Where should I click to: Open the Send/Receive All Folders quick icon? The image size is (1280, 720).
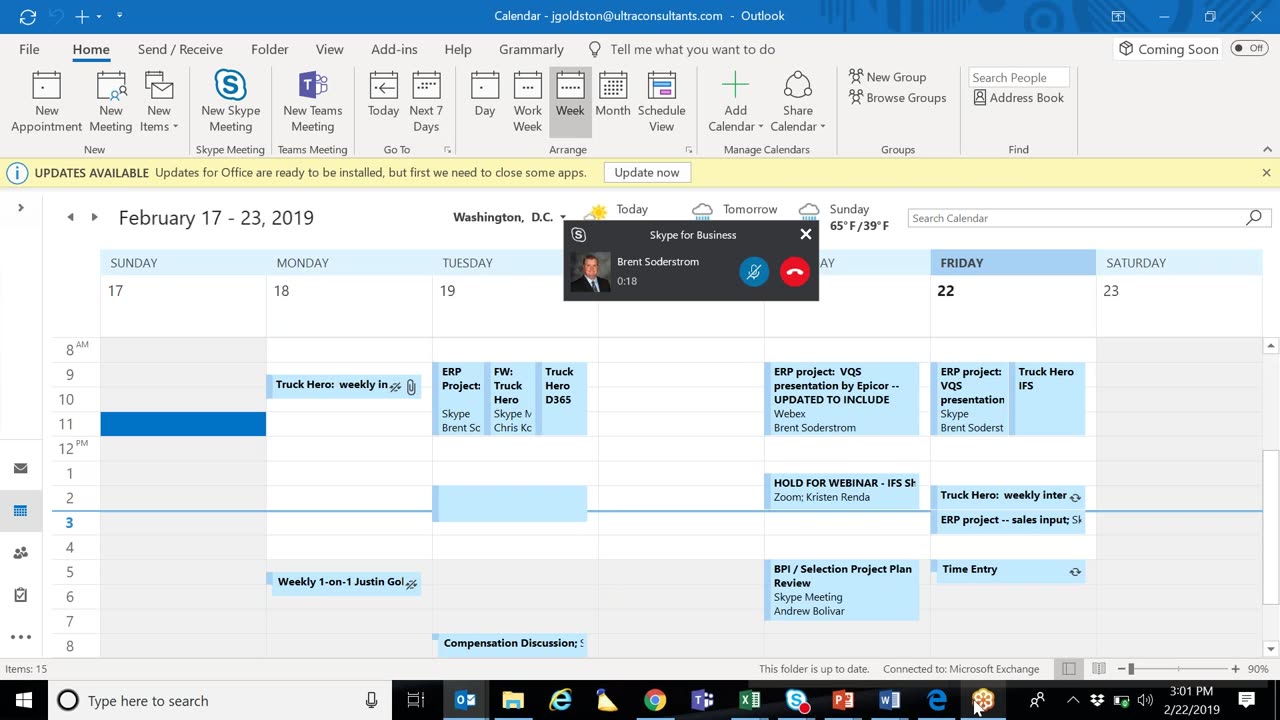point(28,16)
